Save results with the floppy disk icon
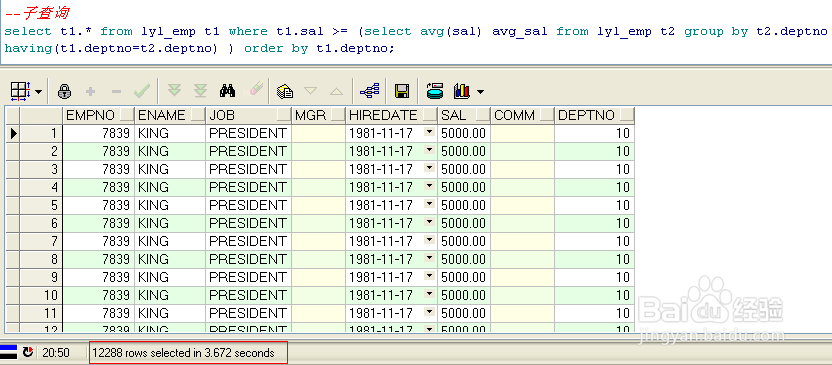 [402, 91]
